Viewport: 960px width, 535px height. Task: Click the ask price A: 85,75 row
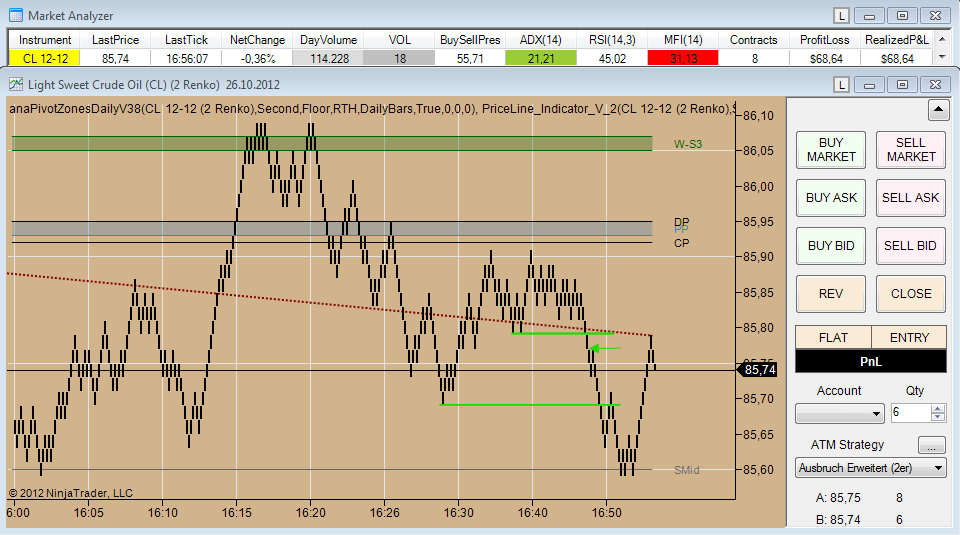[859, 498]
